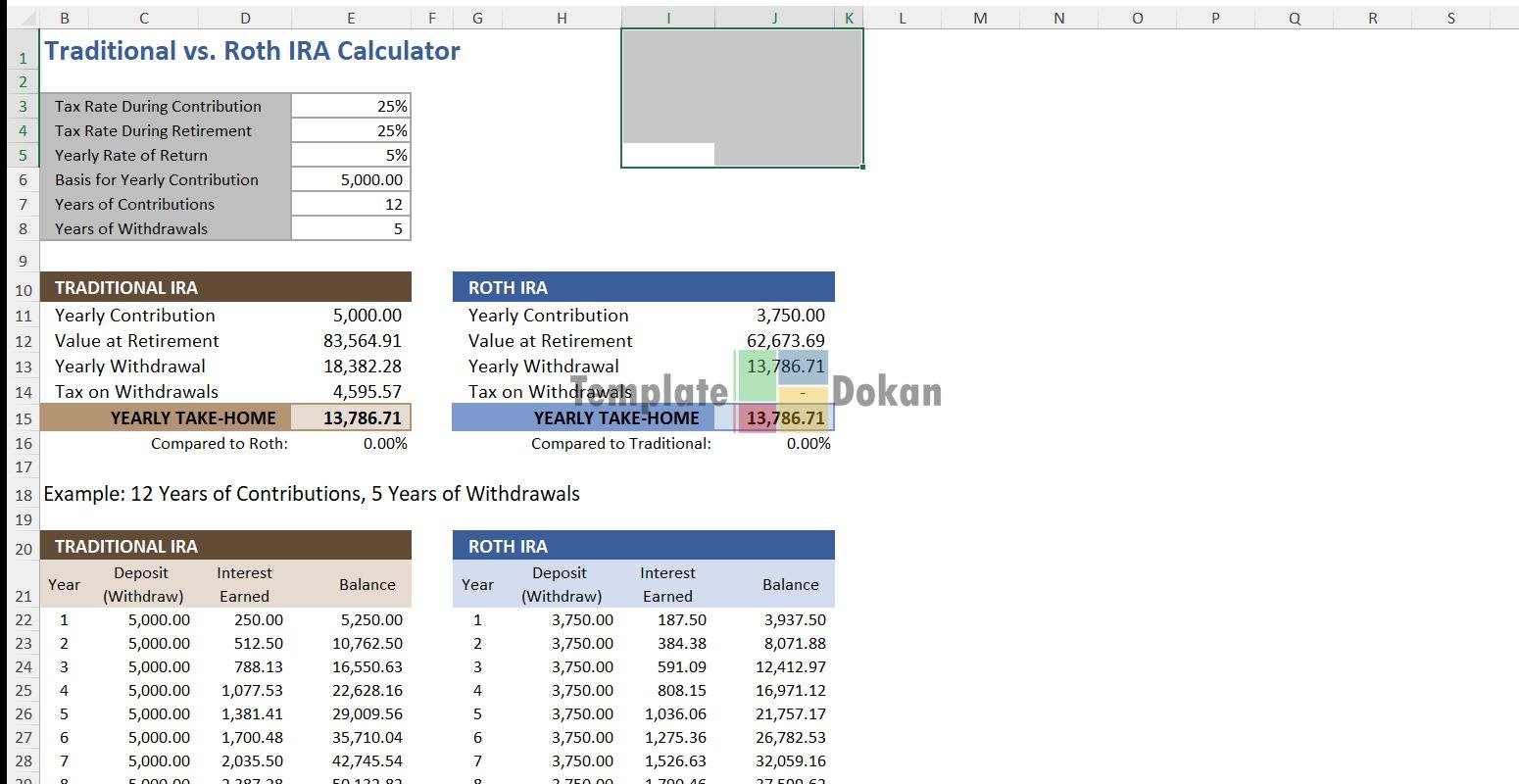Click the Years of Contributions value 12

click(351, 205)
